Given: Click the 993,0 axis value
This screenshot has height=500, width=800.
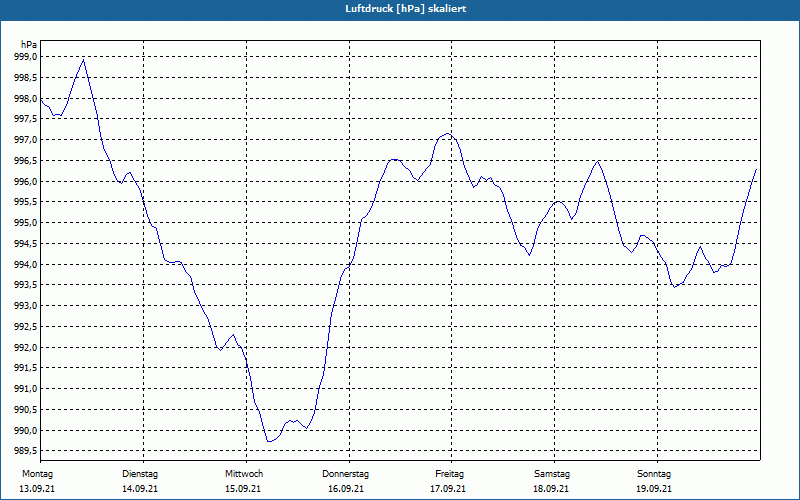Looking at the screenshot, I should [x=26, y=306].
